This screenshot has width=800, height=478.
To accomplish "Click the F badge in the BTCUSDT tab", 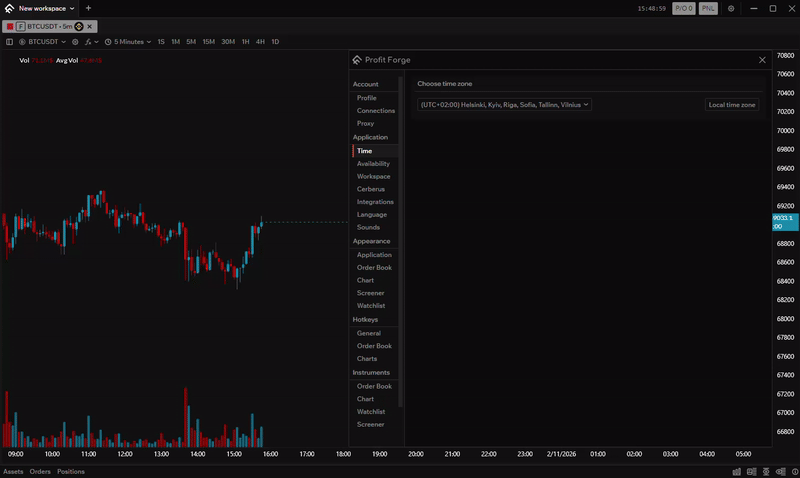I will [20, 27].
